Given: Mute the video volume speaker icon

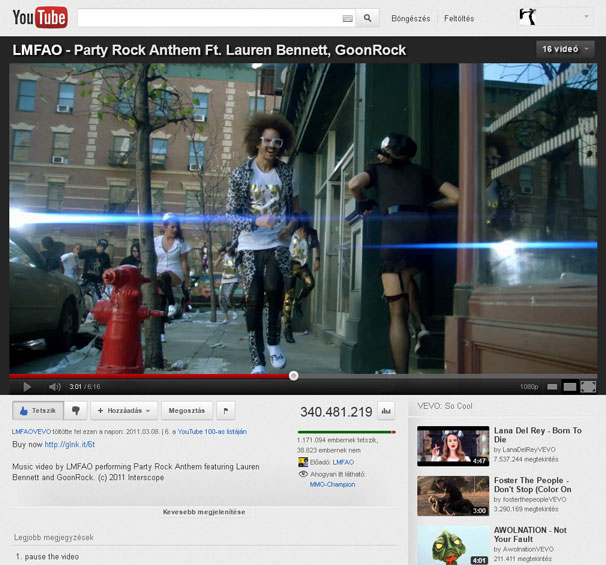Looking at the screenshot, I should point(54,386).
